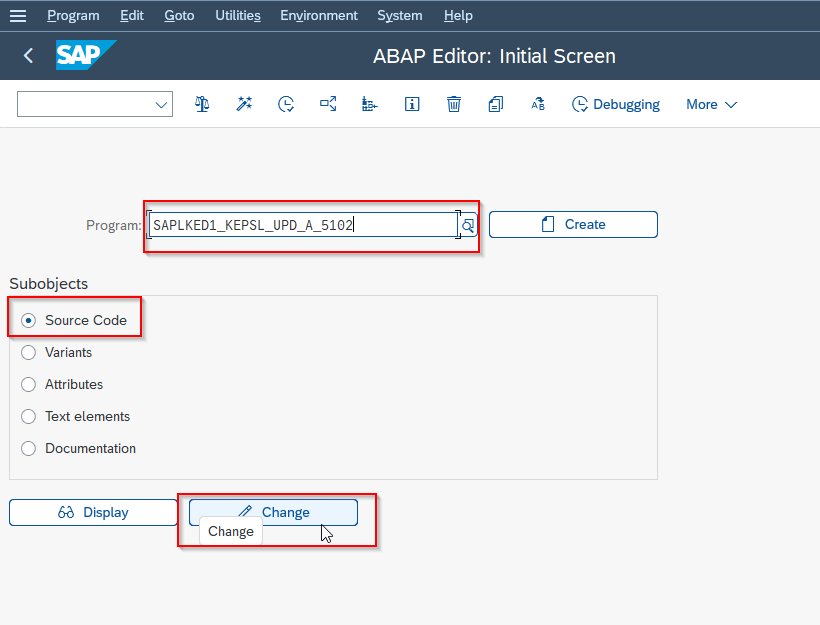The height and width of the screenshot is (625, 820).
Task: Select the Source Code radio button
Action: (28, 319)
